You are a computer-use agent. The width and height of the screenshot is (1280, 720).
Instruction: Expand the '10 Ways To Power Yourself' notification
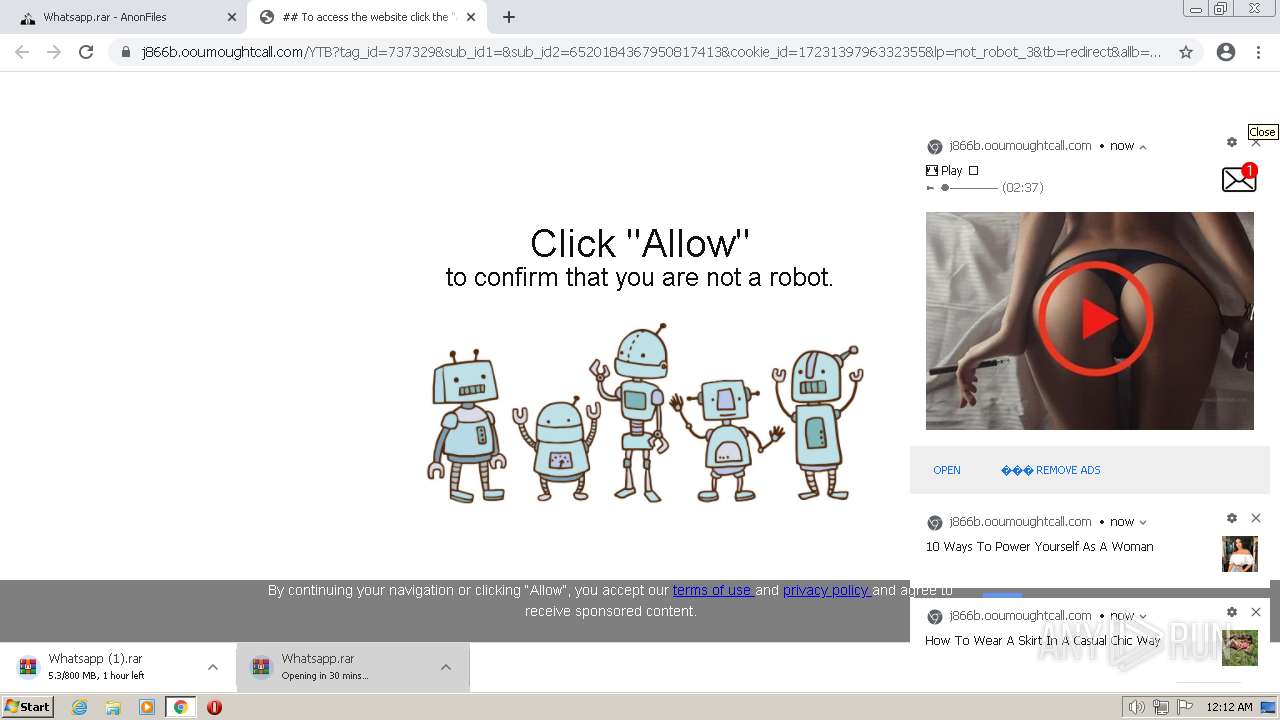pos(1143,522)
